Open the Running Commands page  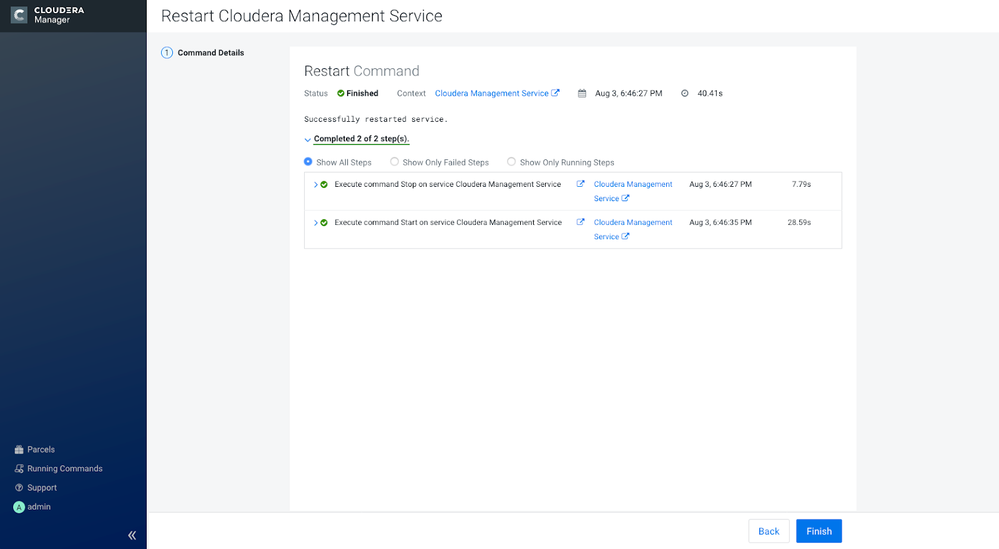pyautogui.click(x=58, y=469)
